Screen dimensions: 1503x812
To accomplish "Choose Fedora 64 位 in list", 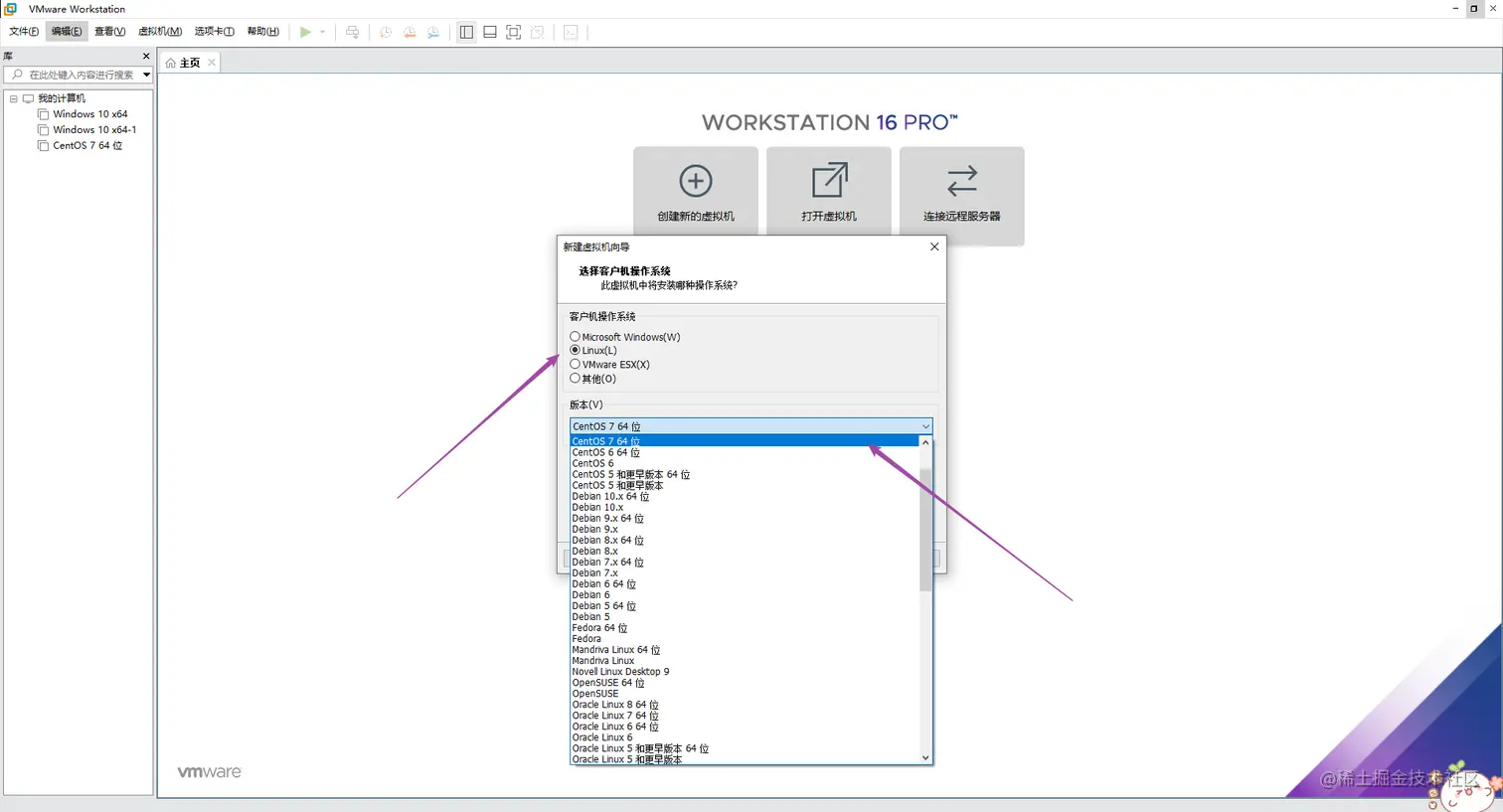I will [x=745, y=627].
